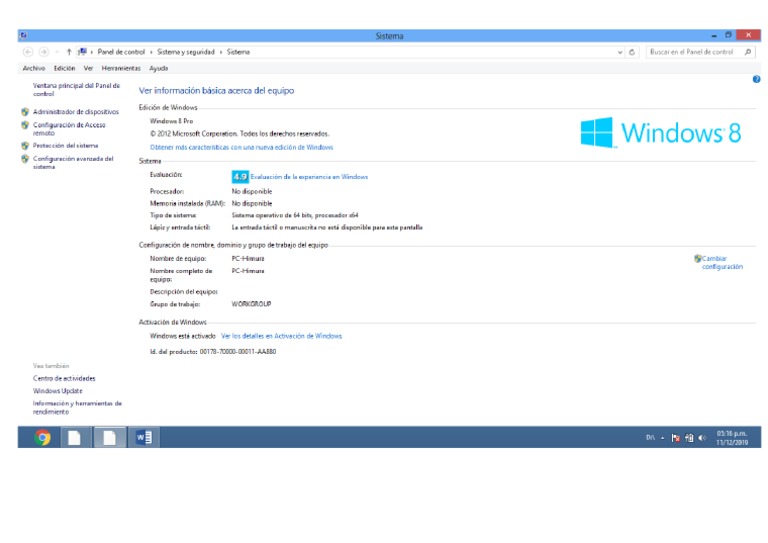The height and width of the screenshot is (543, 768).
Task: Open Ver los detalles en Activación de Windows
Action: [x=282, y=336]
